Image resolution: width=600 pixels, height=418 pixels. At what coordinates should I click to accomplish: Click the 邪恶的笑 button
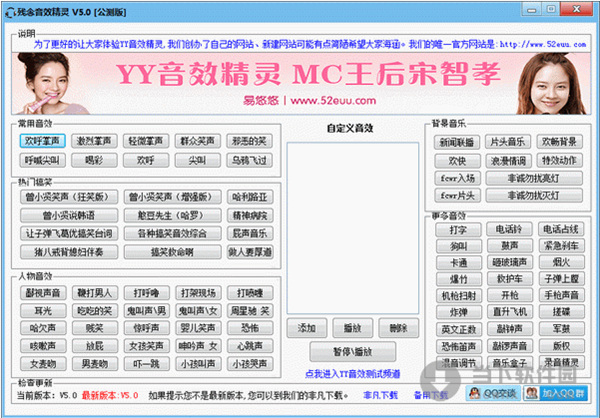249,141
